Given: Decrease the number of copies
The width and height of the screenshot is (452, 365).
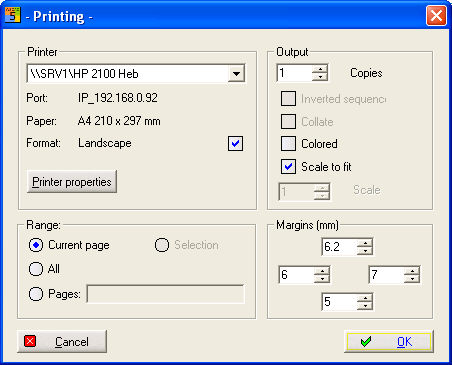Looking at the screenshot, I should [320, 77].
